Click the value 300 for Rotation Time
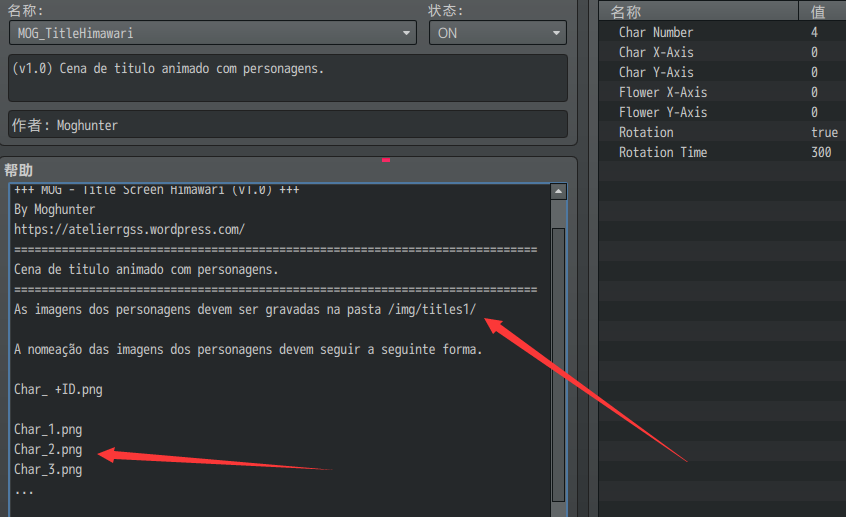This screenshot has width=846, height=517. coord(821,152)
